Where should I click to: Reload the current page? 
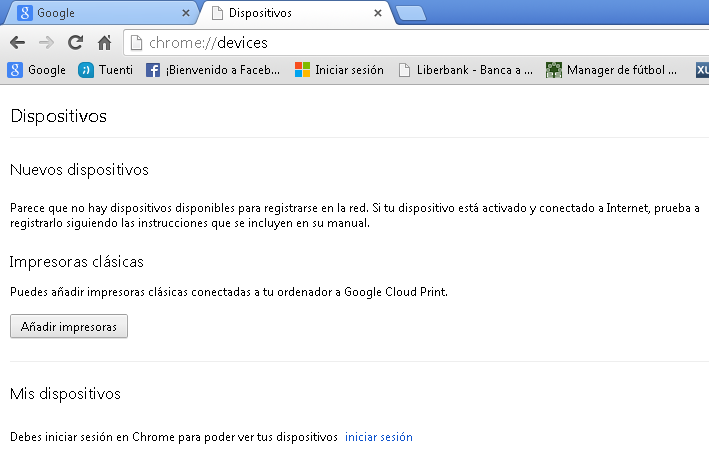[x=75, y=43]
